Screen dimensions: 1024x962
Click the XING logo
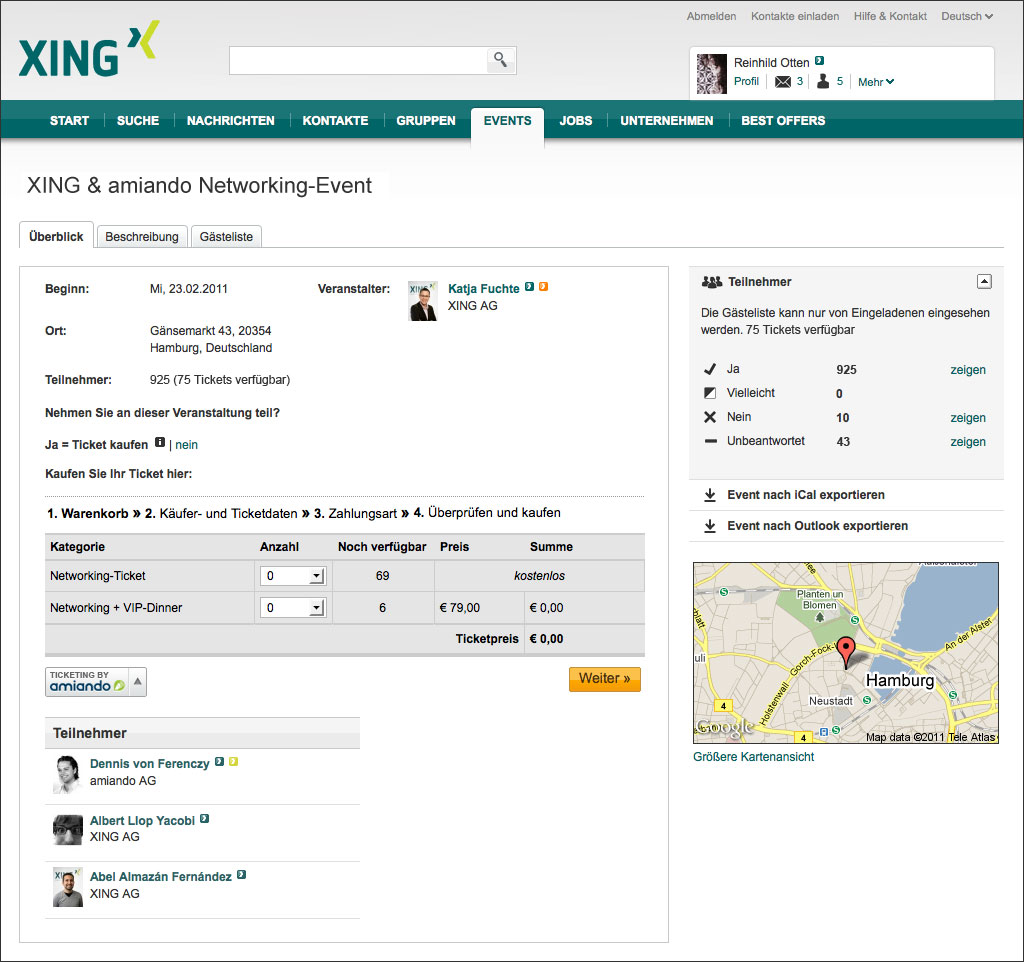(x=89, y=50)
